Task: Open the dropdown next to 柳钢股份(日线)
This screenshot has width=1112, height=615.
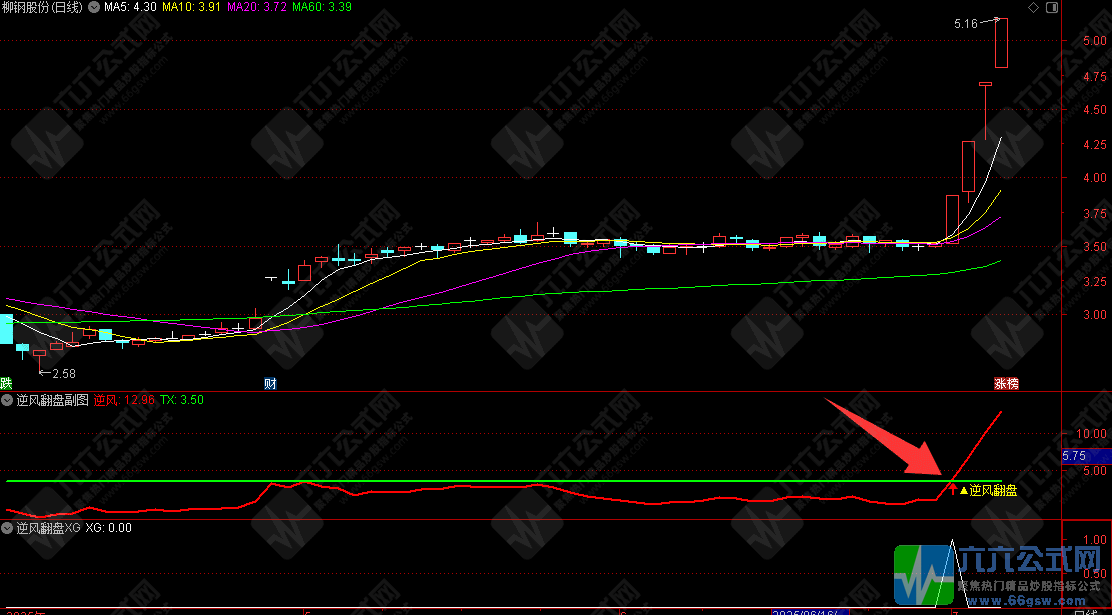Action: 94,8
